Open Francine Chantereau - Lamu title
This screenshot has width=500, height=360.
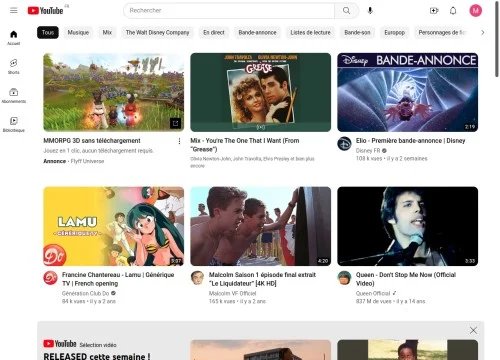[118, 279]
